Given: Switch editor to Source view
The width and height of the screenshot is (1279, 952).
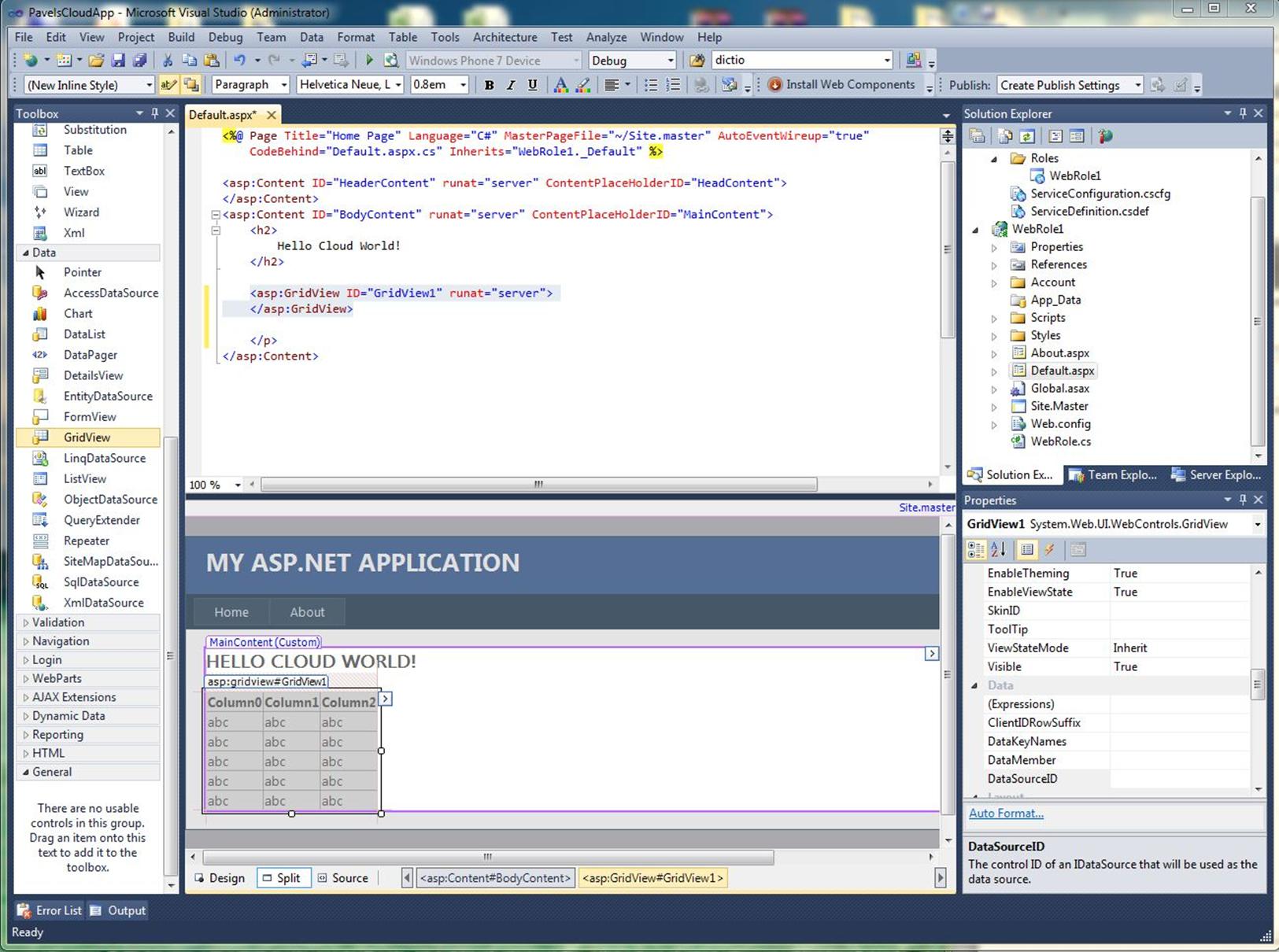Looking at the screenshot, I should point(343,878).
